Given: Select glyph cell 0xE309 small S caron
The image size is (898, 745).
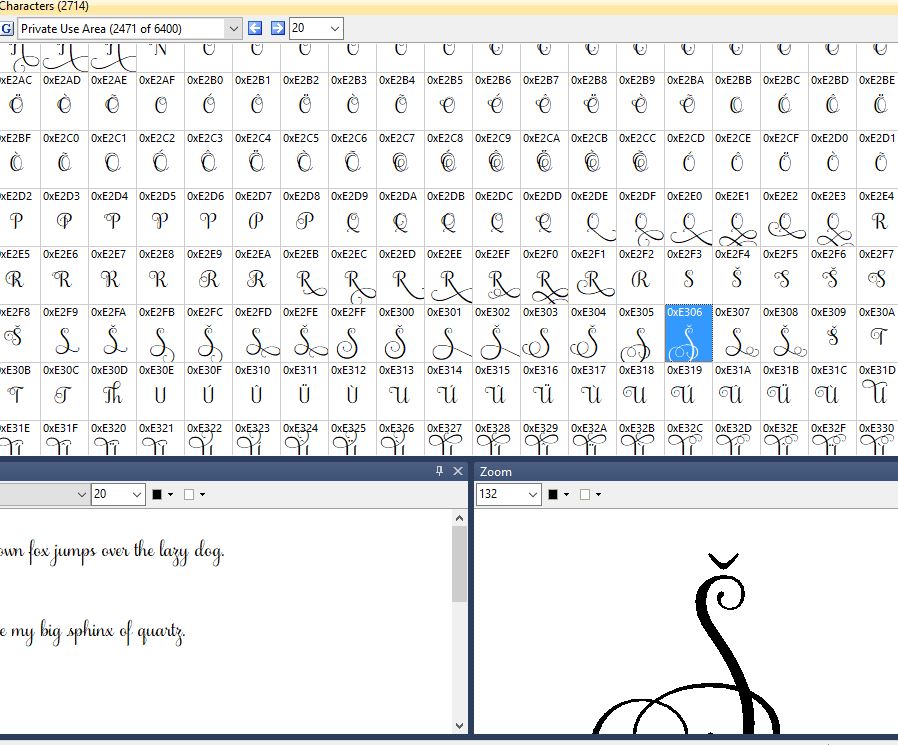Looking at the screenshot, I should coord(832,333).
